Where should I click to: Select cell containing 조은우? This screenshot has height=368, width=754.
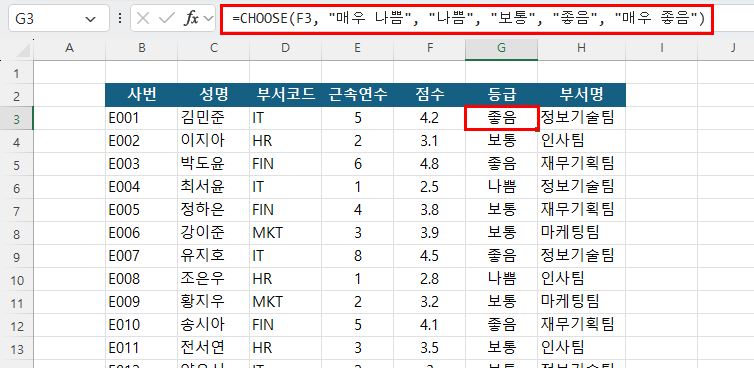214,279
